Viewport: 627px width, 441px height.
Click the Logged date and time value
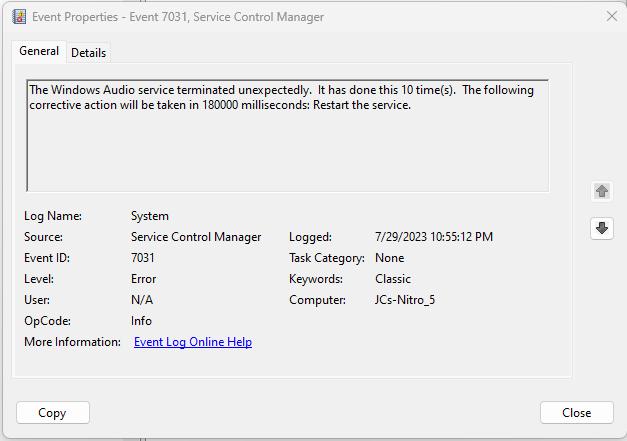coord(433,237)
